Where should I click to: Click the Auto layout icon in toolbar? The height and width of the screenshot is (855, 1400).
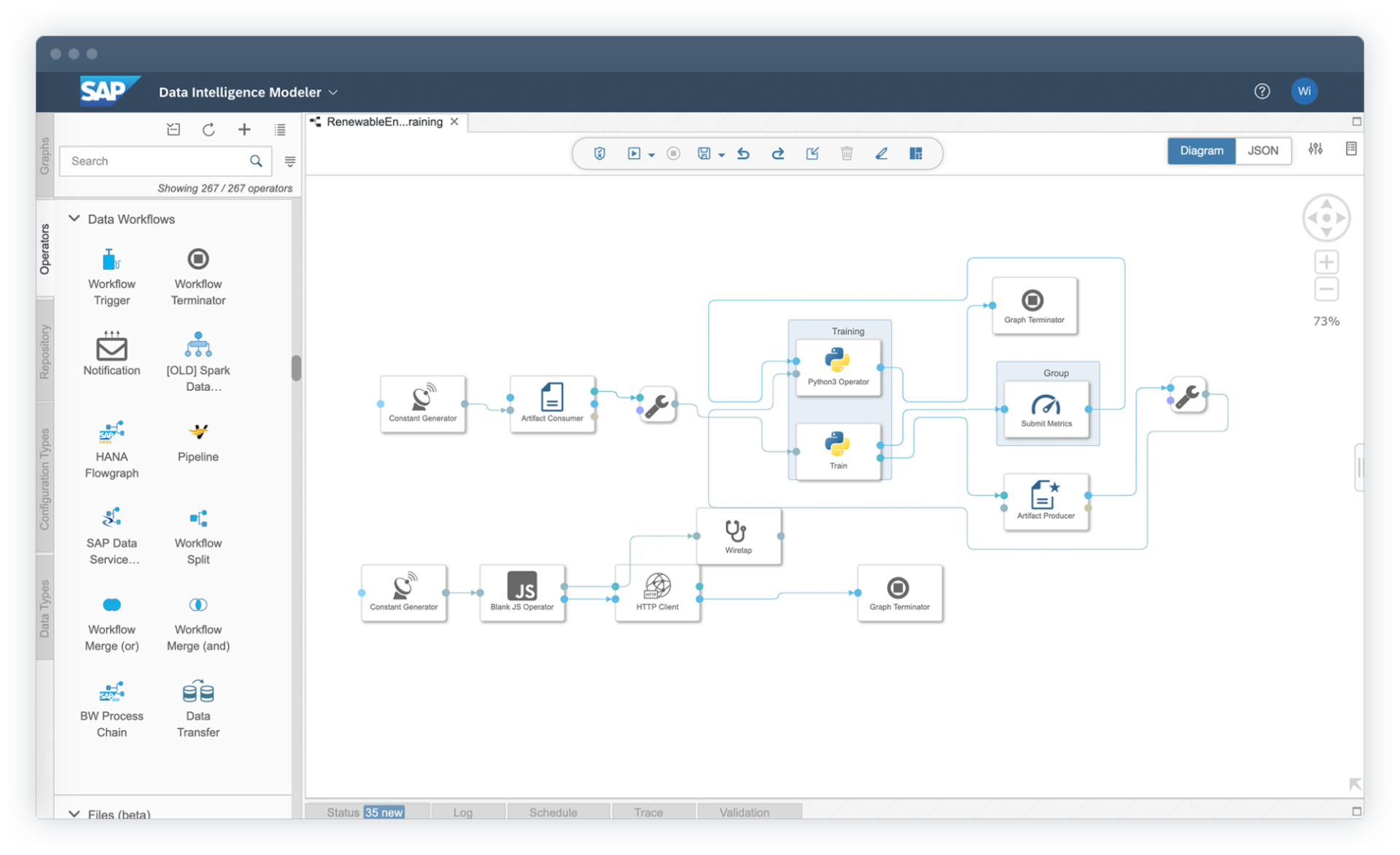coord(916,153)
